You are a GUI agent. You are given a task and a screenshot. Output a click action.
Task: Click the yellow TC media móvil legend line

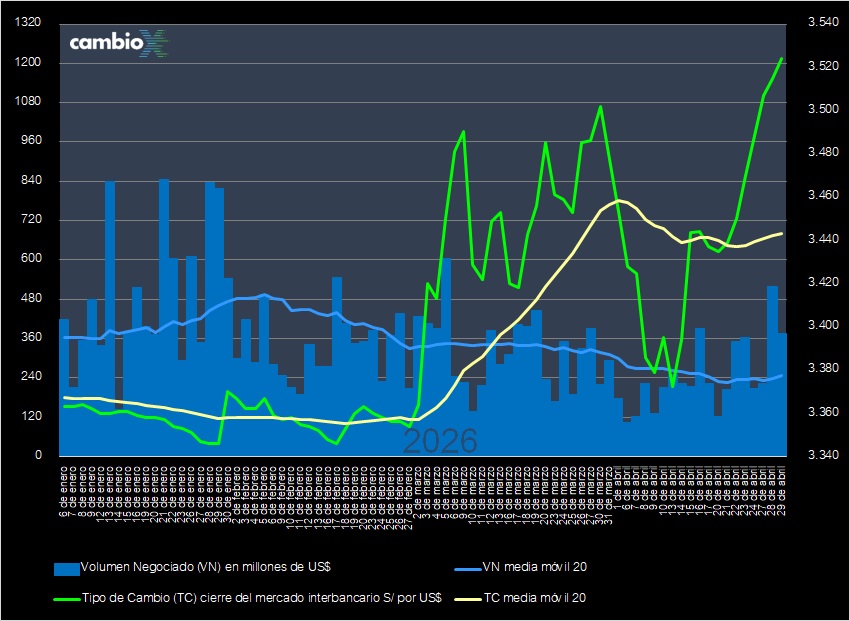467,599
